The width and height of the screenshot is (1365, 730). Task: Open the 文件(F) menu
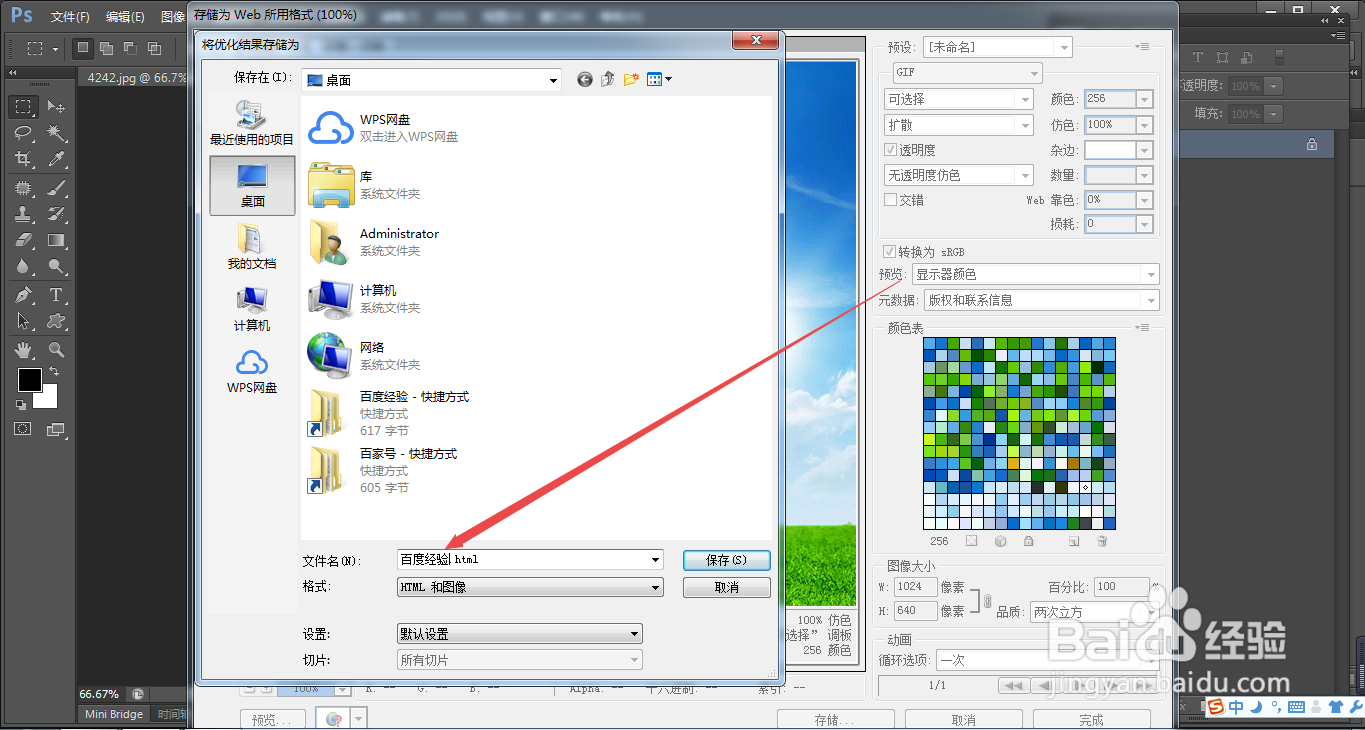[x=70, y=17]
